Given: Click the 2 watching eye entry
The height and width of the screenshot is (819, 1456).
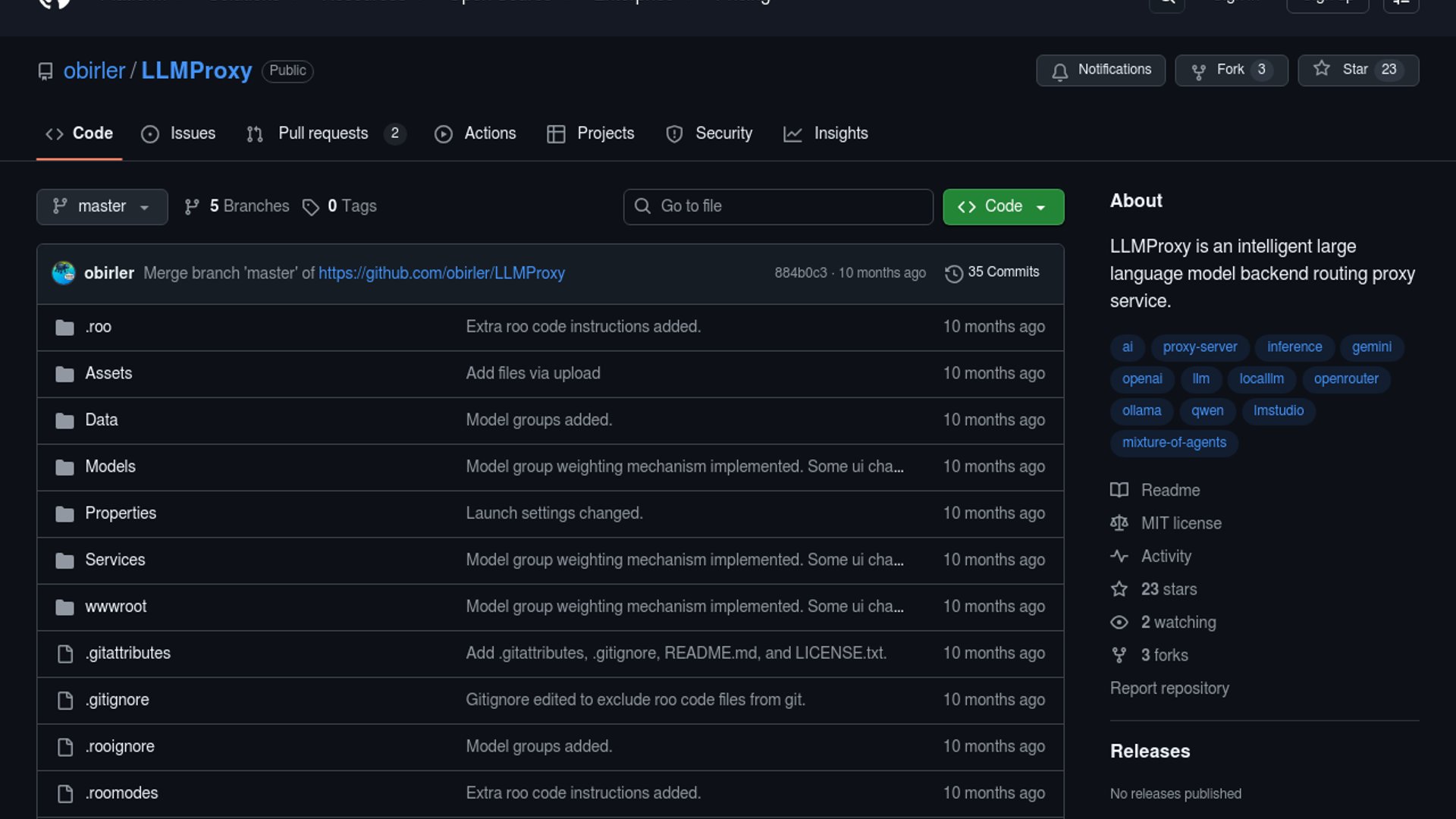Looking at the screenshot, I should [x=1178, y=623].
